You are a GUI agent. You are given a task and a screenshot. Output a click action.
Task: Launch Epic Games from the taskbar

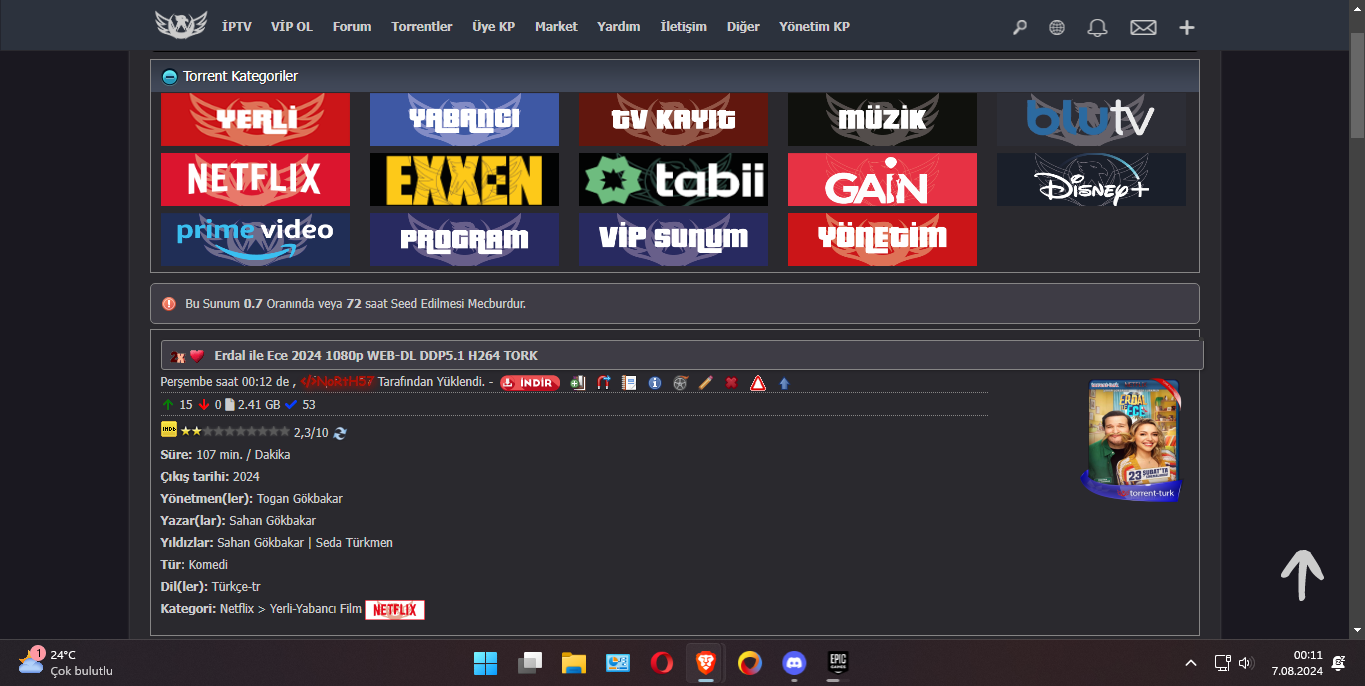pos(838,663)
